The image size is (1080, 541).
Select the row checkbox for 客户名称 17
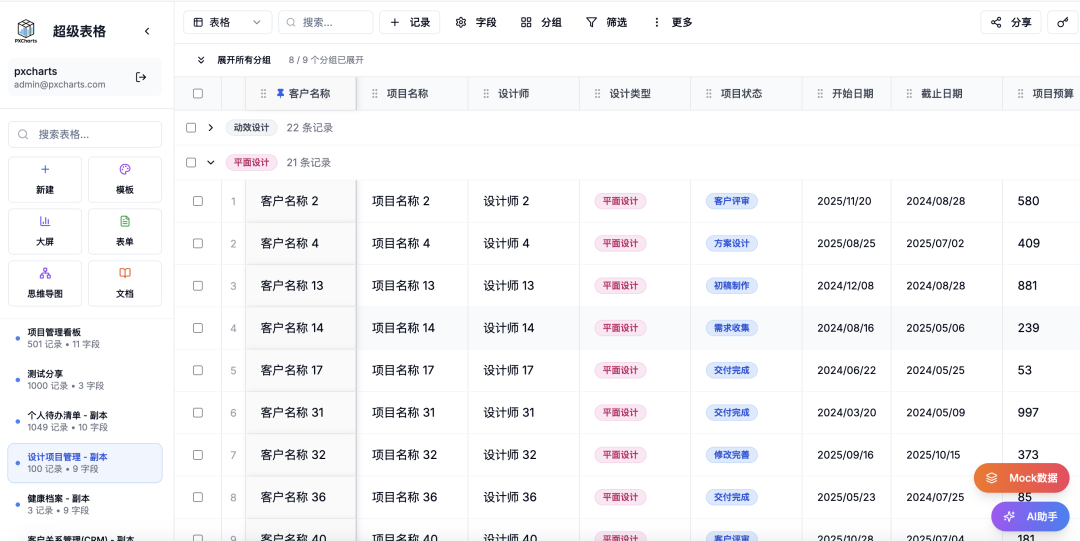pos(198,370)
